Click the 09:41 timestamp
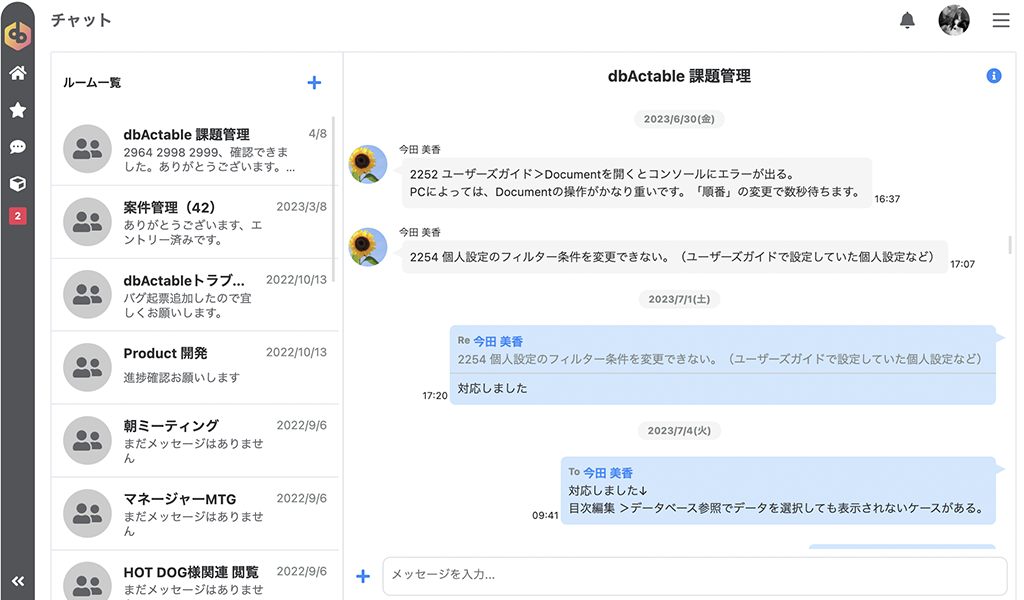 pyautogui.click(x=545, y=516)
